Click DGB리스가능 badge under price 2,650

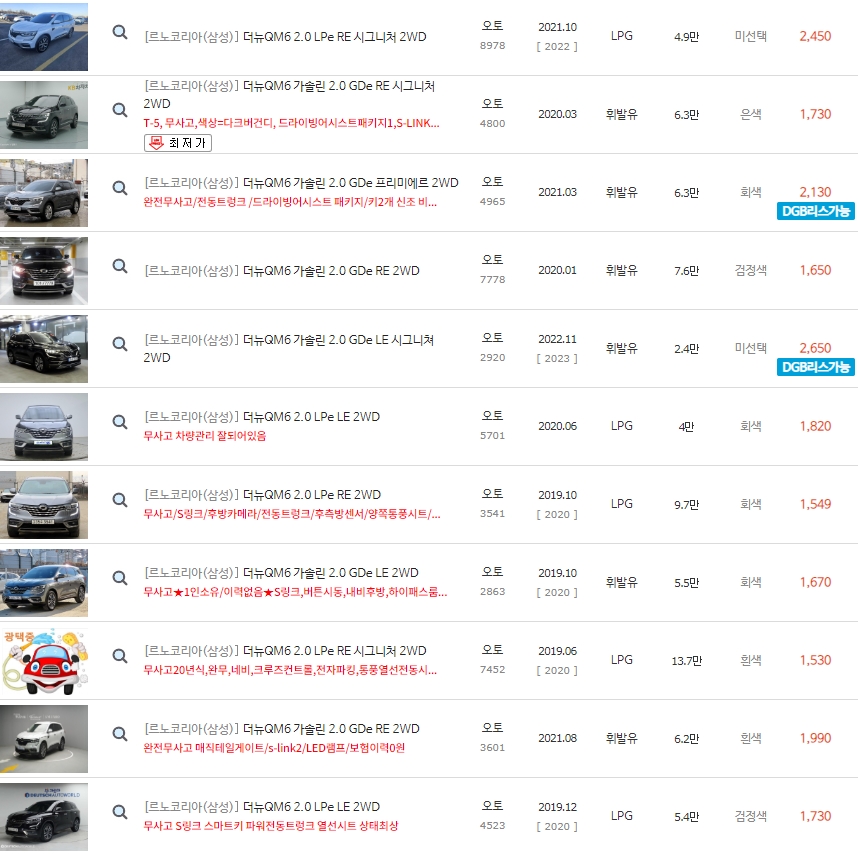(815, 367)
